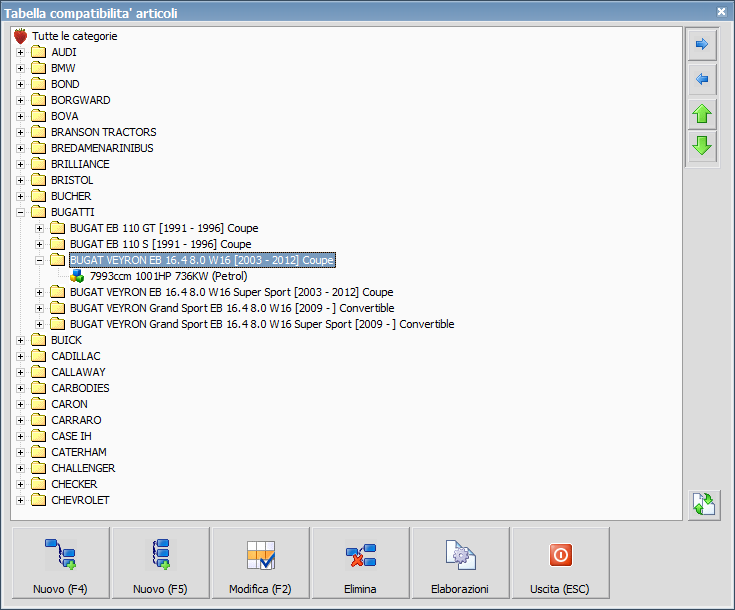This screenshot has height=610, width=735.
Task: Expand the AUDI tree node
Action: coord(20,52)
